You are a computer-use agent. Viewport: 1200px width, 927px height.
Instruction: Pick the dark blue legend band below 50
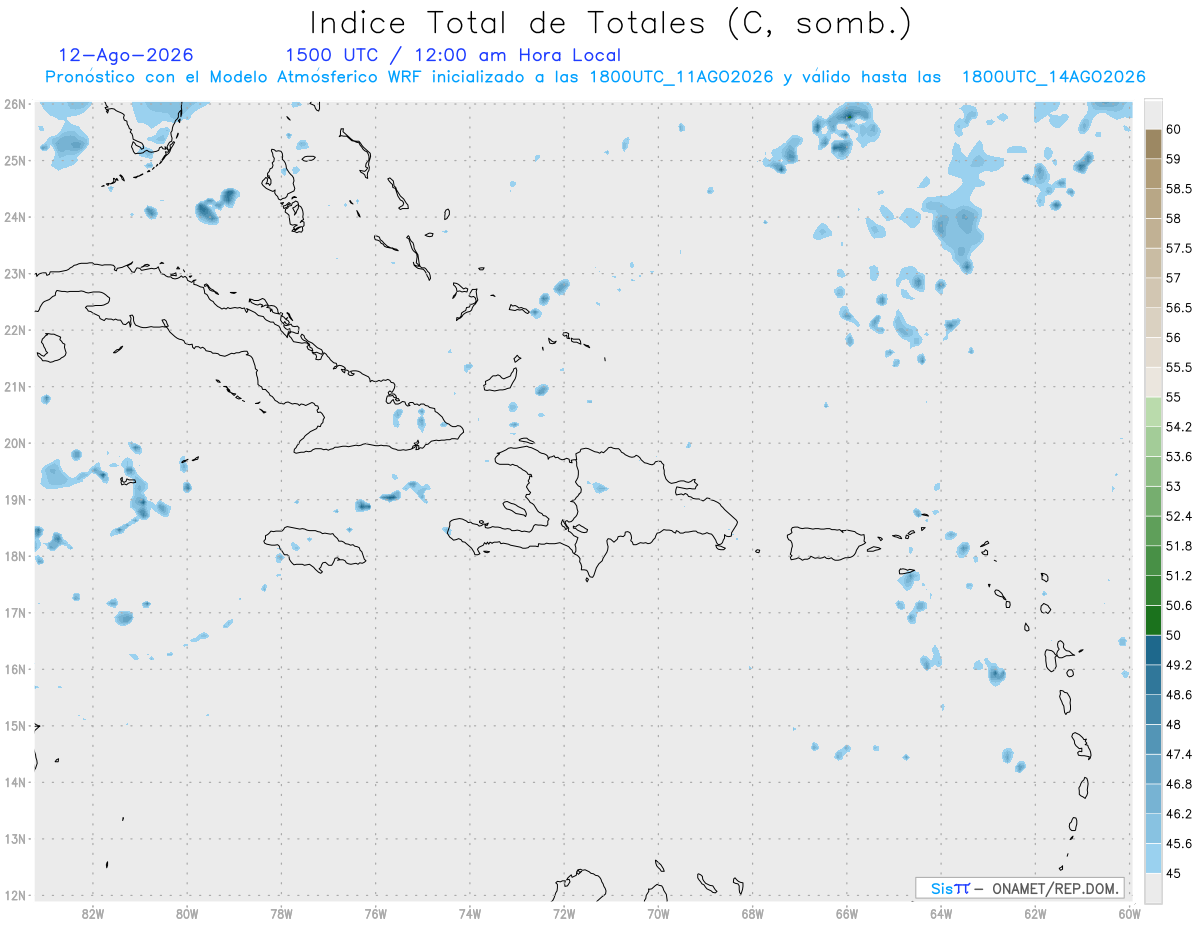[x=1153, y=650]
